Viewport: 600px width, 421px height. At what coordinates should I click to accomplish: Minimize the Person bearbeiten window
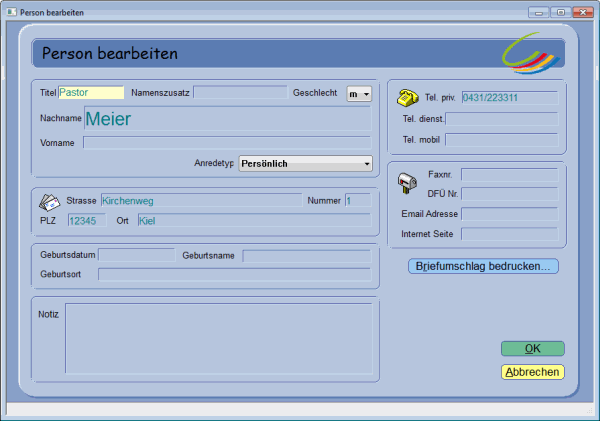(x=539, y=13)
